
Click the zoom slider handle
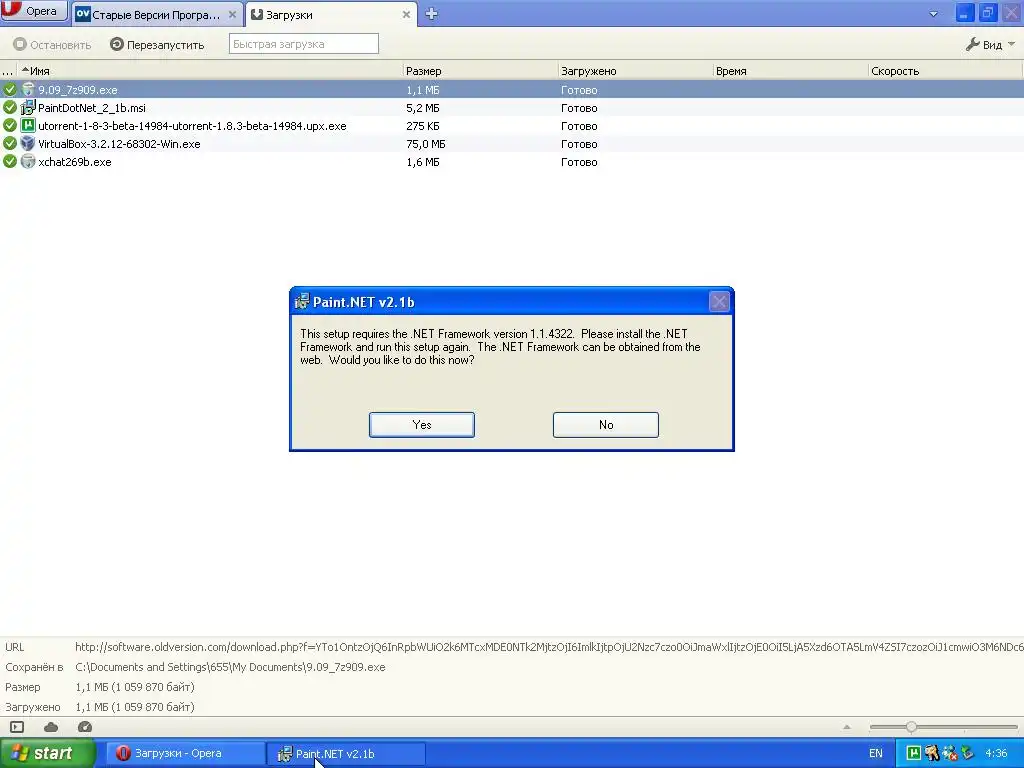pos(911,727)
